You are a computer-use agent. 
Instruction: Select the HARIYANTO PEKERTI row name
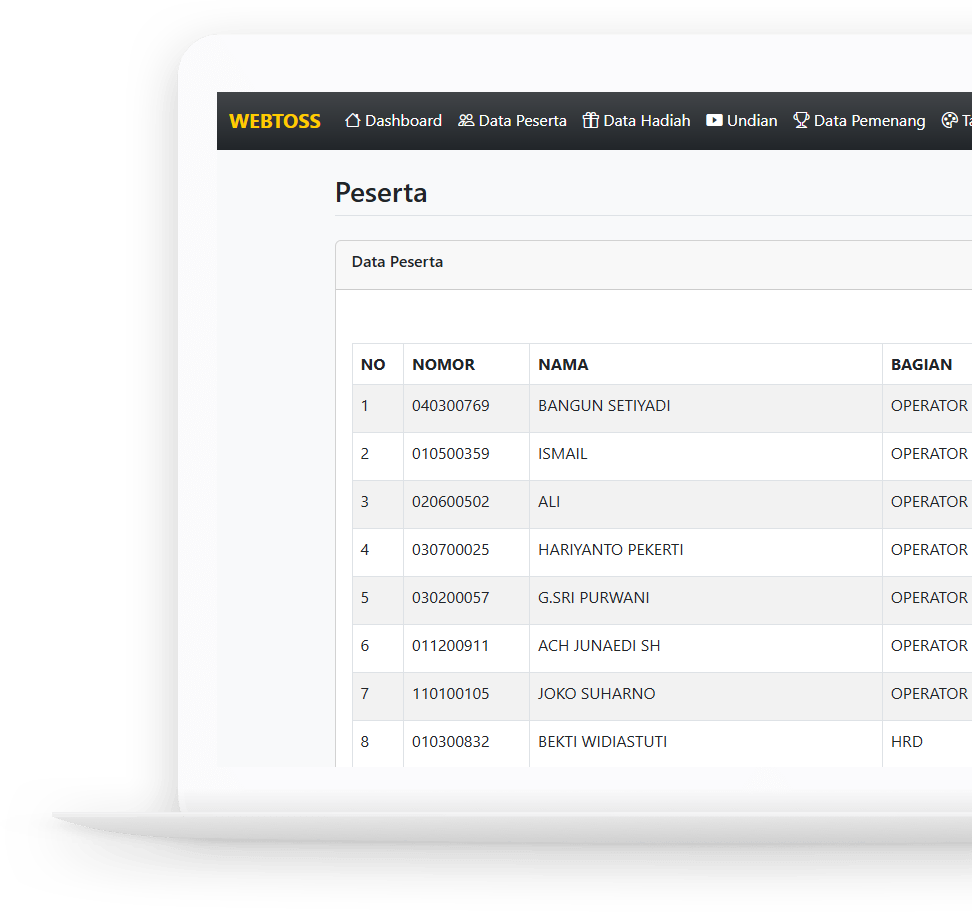coord(610,550)
